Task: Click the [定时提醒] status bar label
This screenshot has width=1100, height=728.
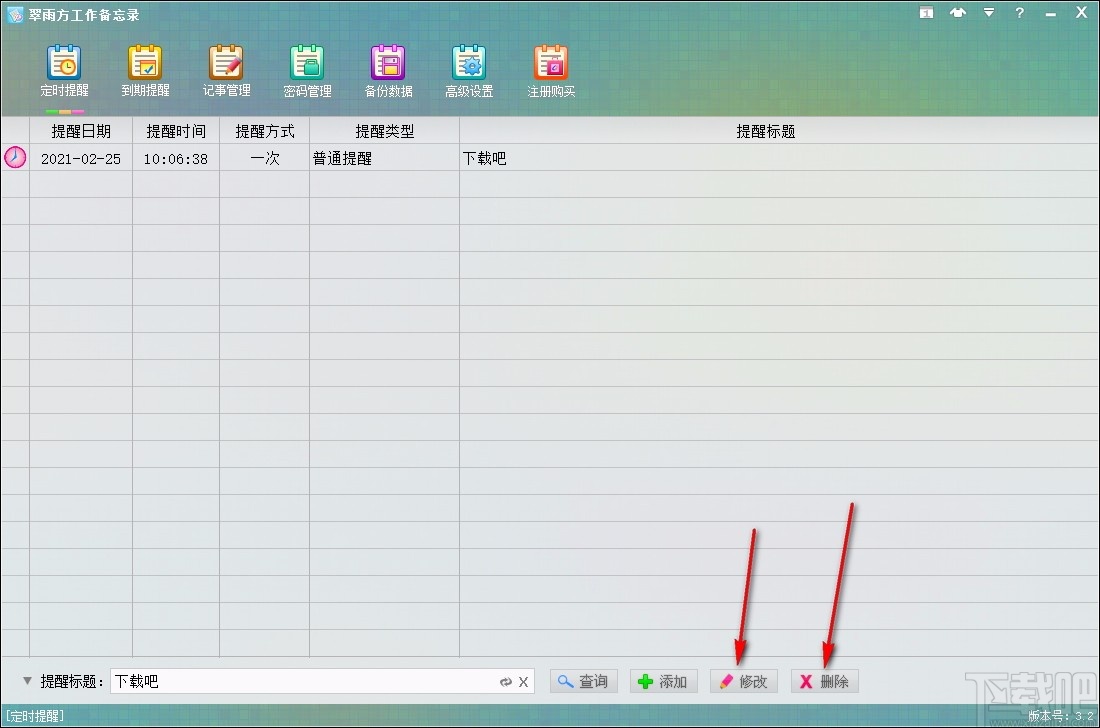Action: click(34, 715)
